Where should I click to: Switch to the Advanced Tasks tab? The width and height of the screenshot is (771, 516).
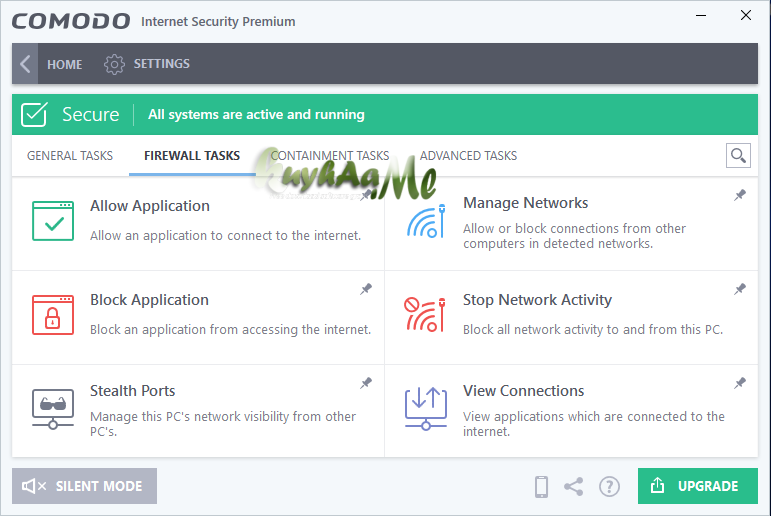pyautogui.click(x=468, y=156)
